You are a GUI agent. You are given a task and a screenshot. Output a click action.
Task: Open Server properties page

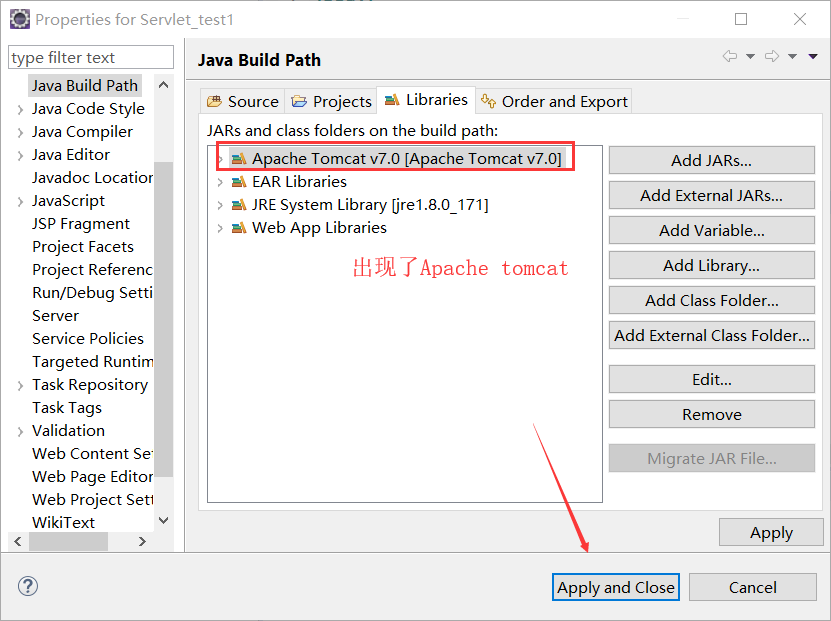[x=55, y=316]
